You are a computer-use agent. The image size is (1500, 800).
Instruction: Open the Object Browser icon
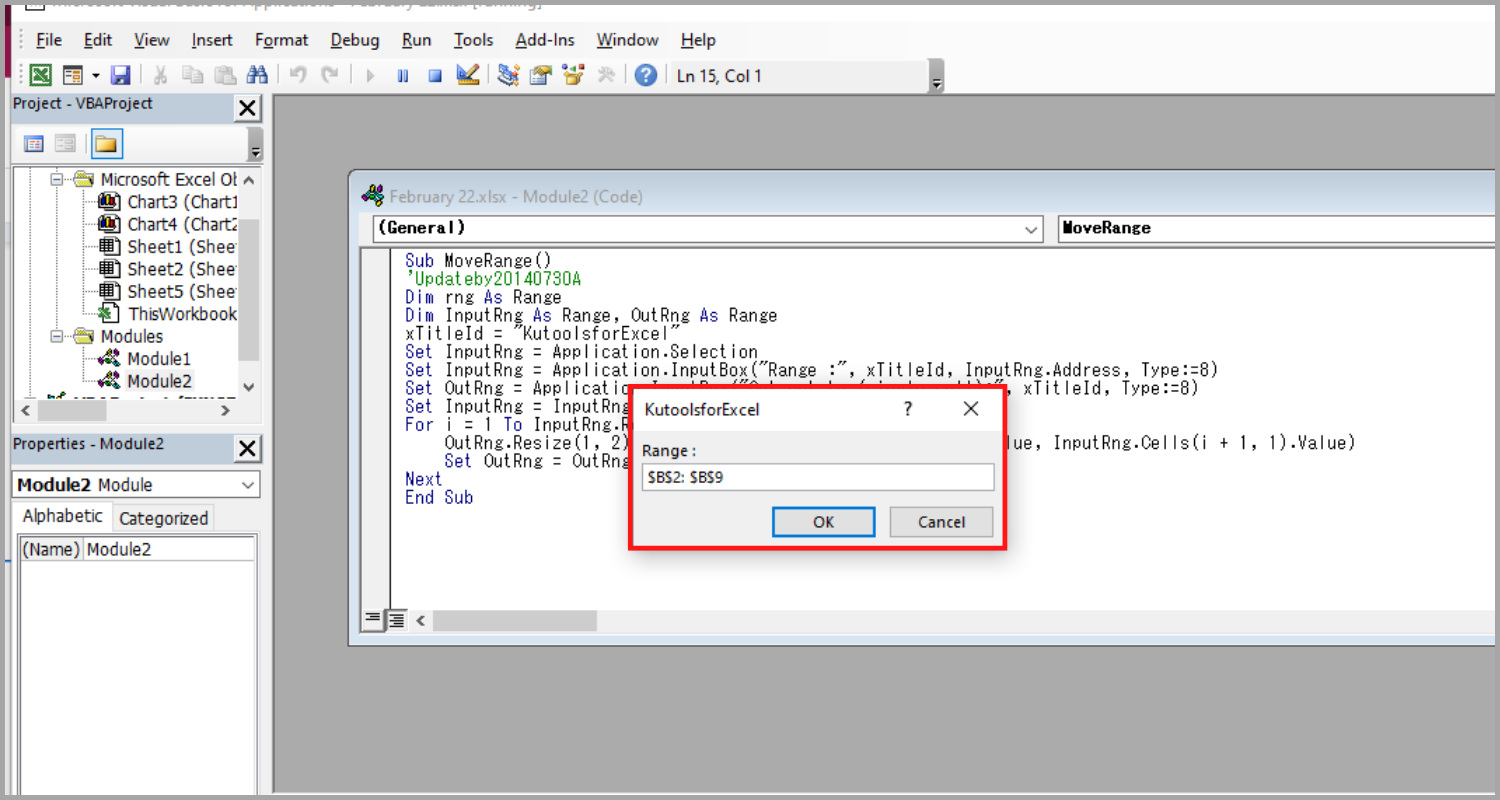[x=572, y=74]
